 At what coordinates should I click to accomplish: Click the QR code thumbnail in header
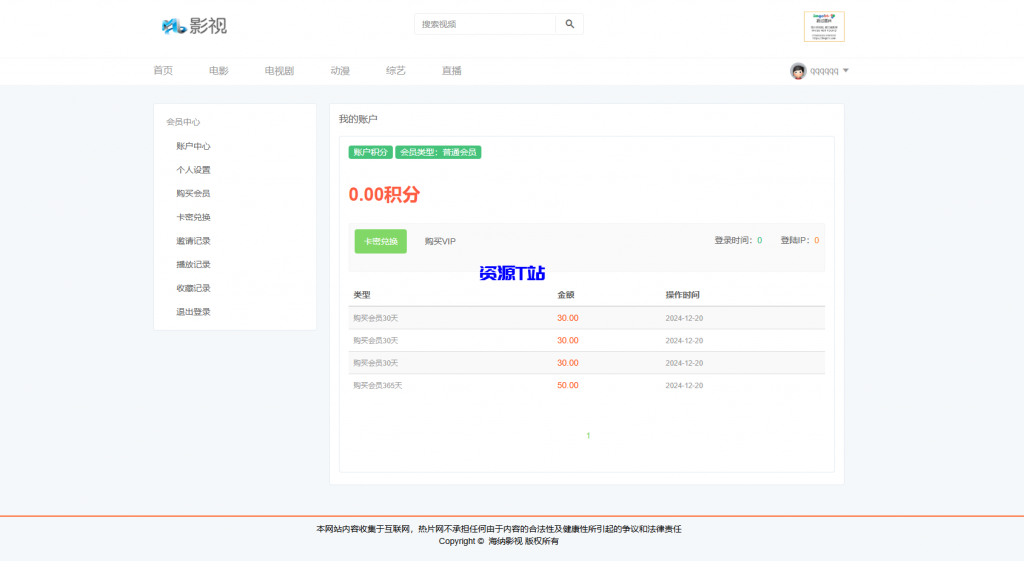tap(824, 27)
